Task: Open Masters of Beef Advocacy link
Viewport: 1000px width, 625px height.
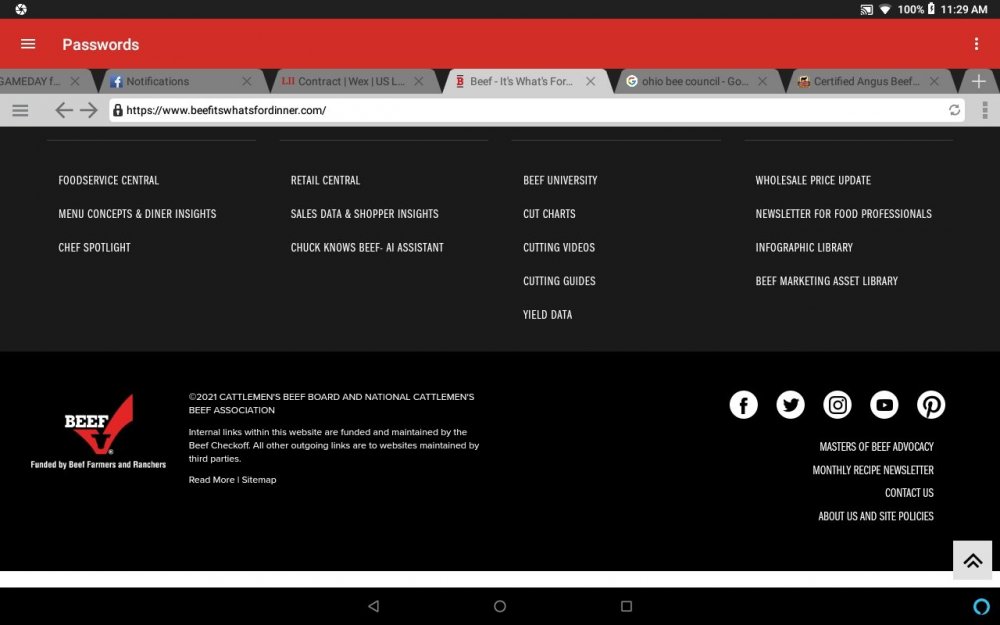Action: tap(876, 446)
